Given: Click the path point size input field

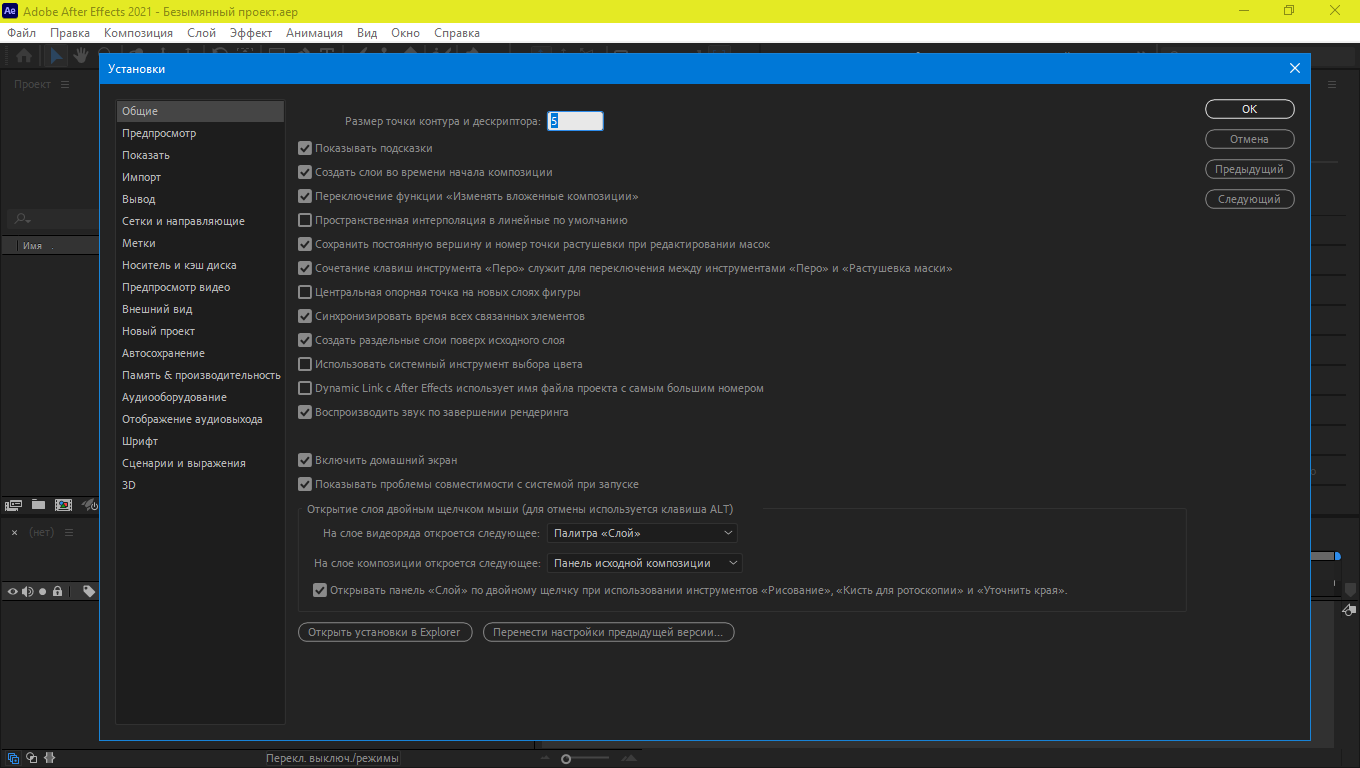Looking at the screenshot, I should pyautogui.click(x=575, y=121).
